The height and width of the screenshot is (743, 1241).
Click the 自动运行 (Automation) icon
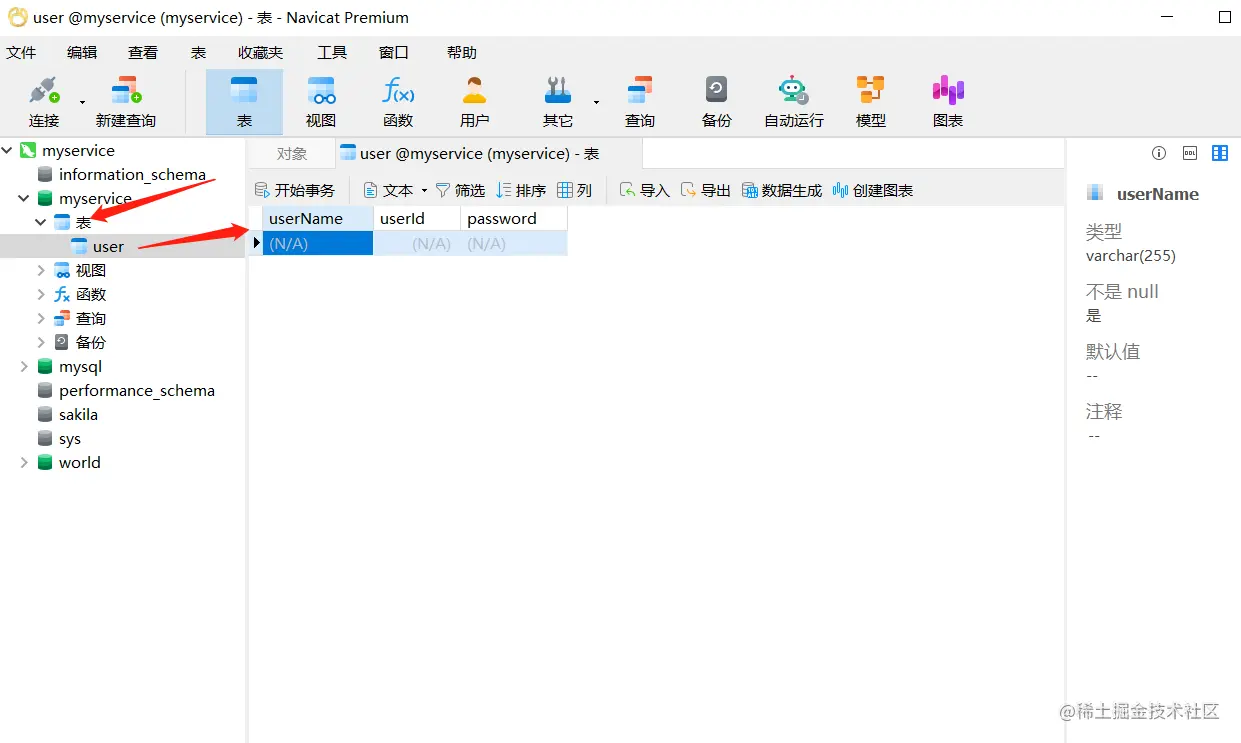[x=792, y=100]
